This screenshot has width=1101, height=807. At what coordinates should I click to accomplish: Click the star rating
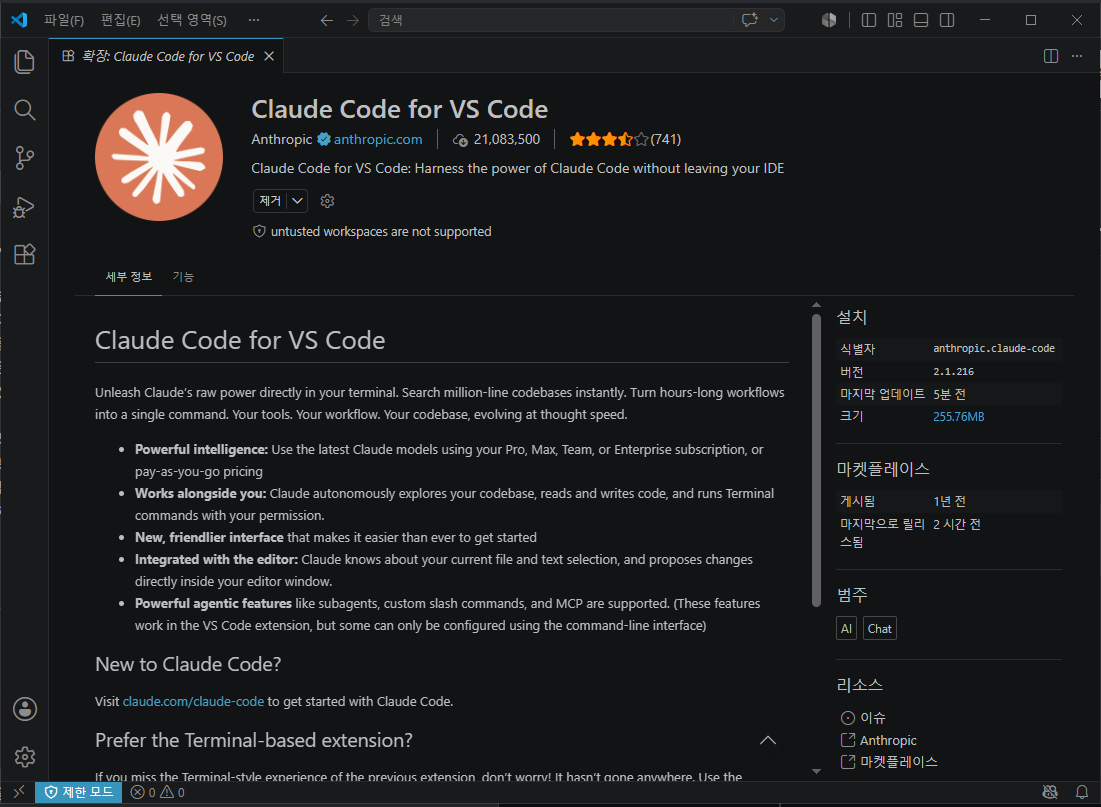point(608,139)
